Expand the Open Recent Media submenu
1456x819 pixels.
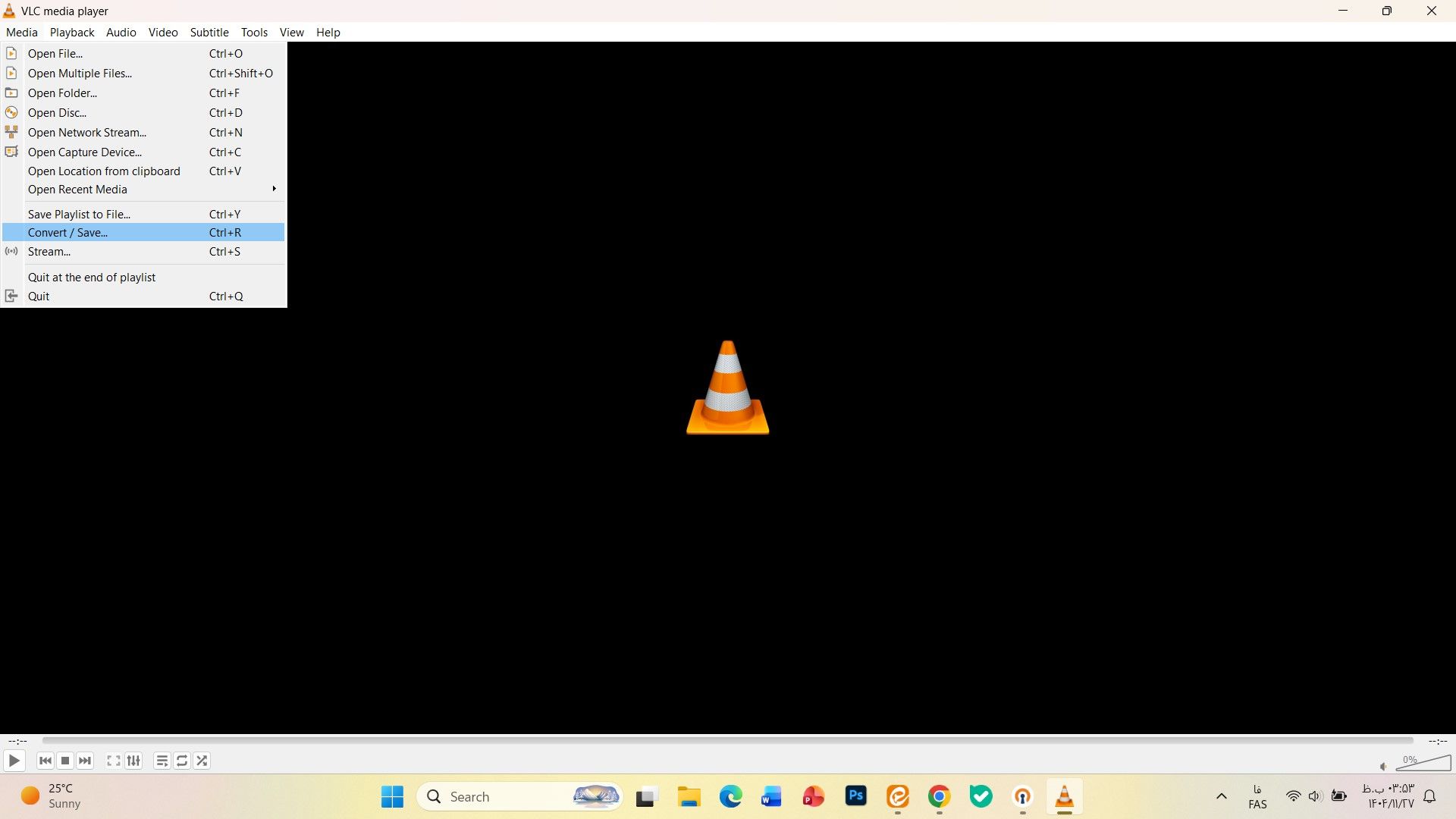pyautogui.click(x=77, y=190)
